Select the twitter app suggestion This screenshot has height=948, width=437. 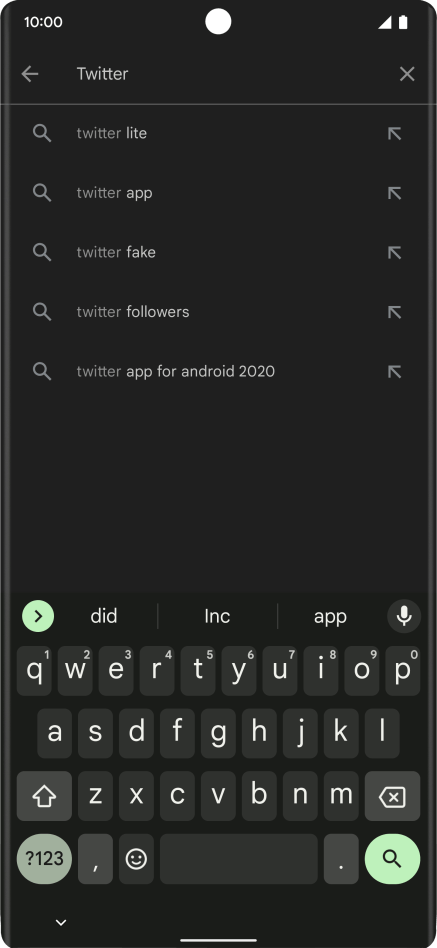coord(218,193)
